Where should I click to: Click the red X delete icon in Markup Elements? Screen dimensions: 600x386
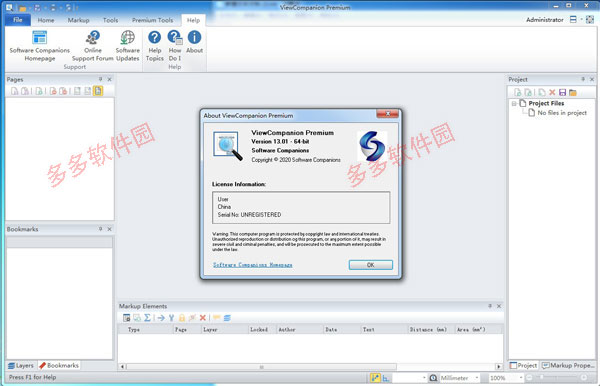click(203, 318)
